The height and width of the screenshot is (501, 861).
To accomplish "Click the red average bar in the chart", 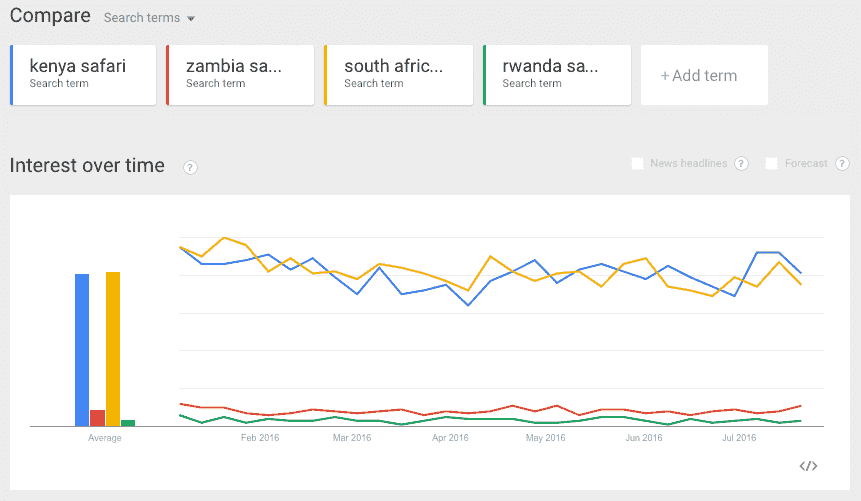I will pyautogui.click(x=97, y=418).
